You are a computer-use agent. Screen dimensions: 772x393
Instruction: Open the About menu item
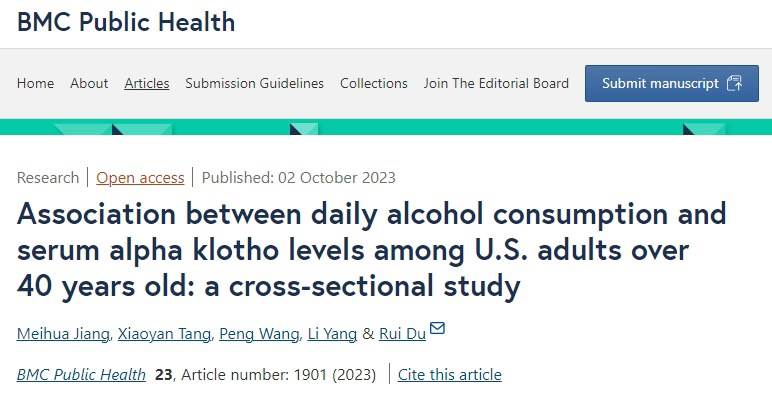(89, 83)
